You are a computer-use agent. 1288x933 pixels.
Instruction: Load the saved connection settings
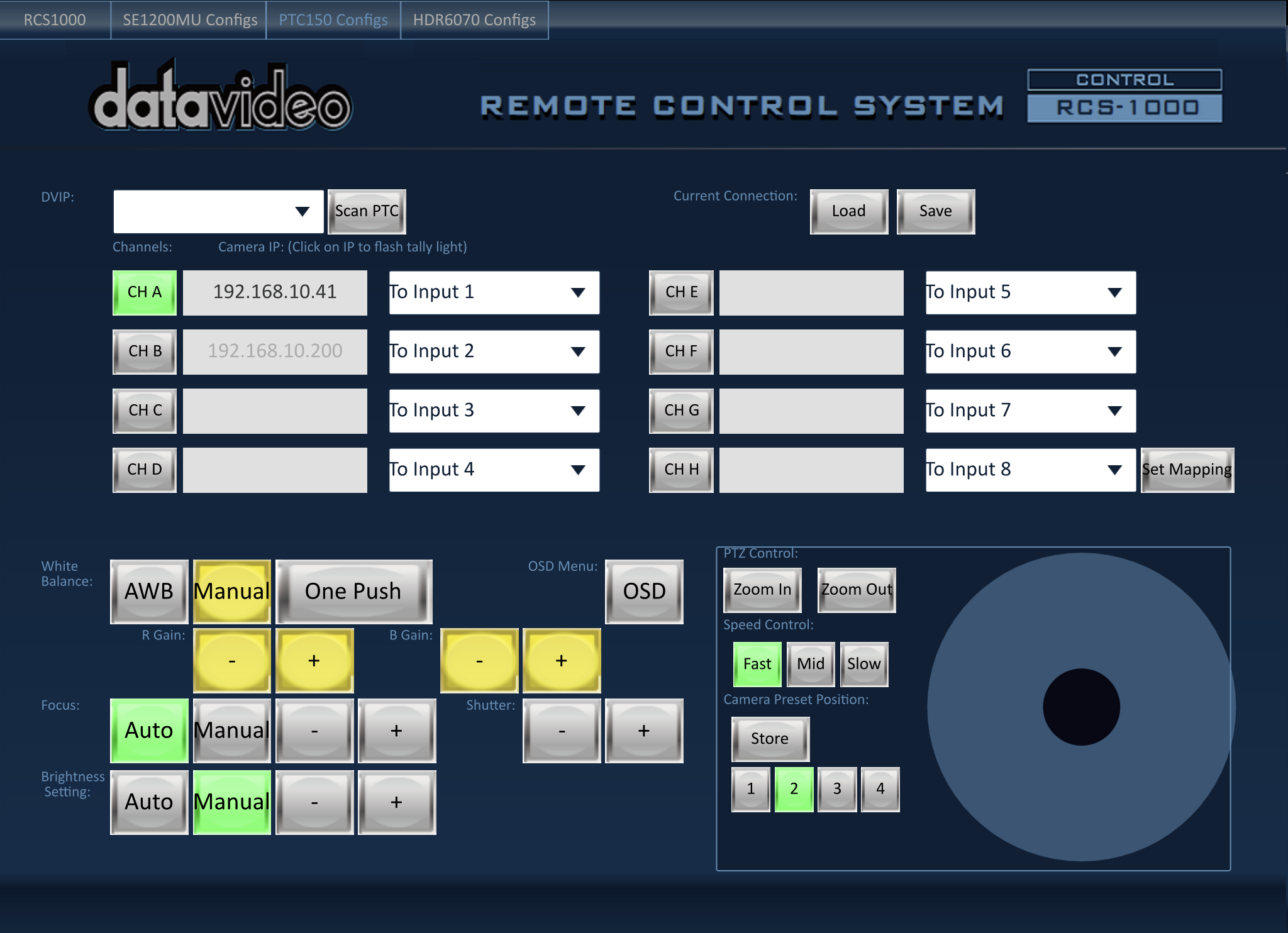(x=849, y=211)
